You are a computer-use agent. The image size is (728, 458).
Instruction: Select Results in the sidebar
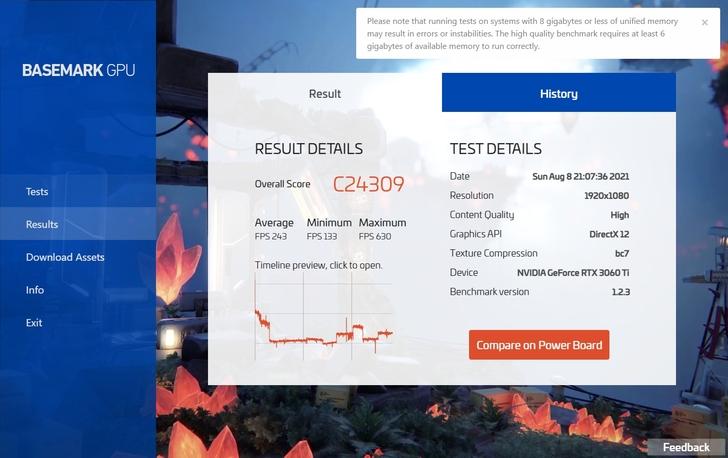click(x=78, y=224)
